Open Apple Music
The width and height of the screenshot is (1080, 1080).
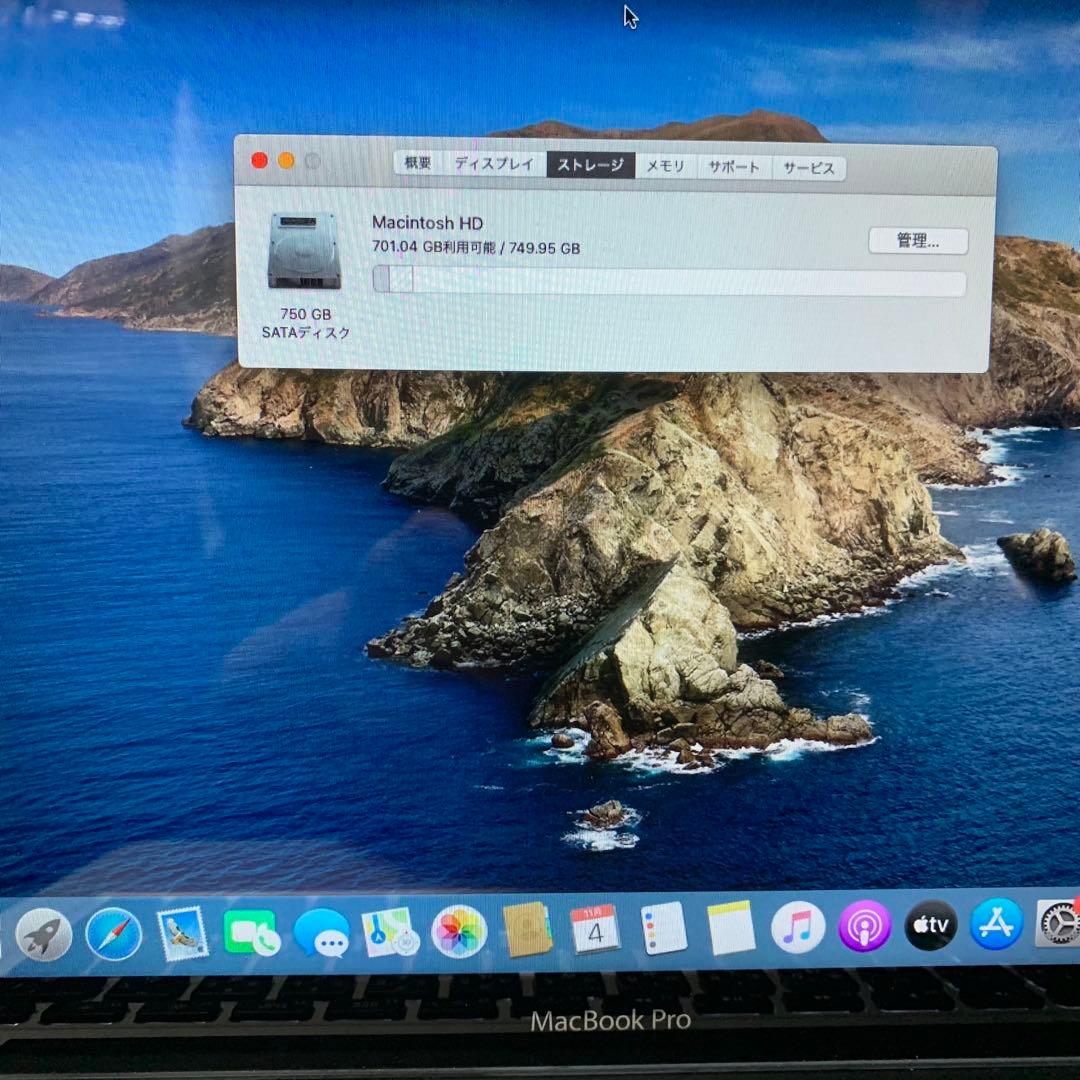point(795,930)
